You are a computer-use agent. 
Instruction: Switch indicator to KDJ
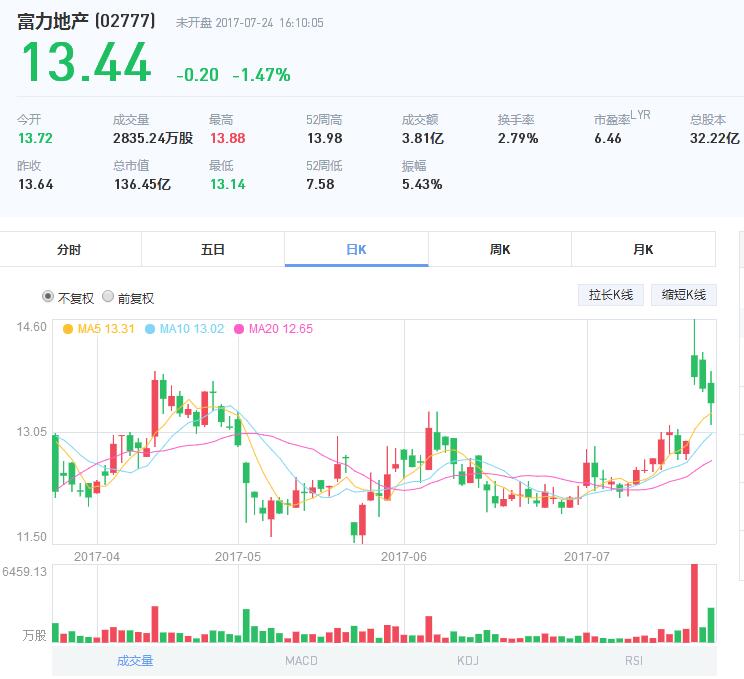click(468, 660)
